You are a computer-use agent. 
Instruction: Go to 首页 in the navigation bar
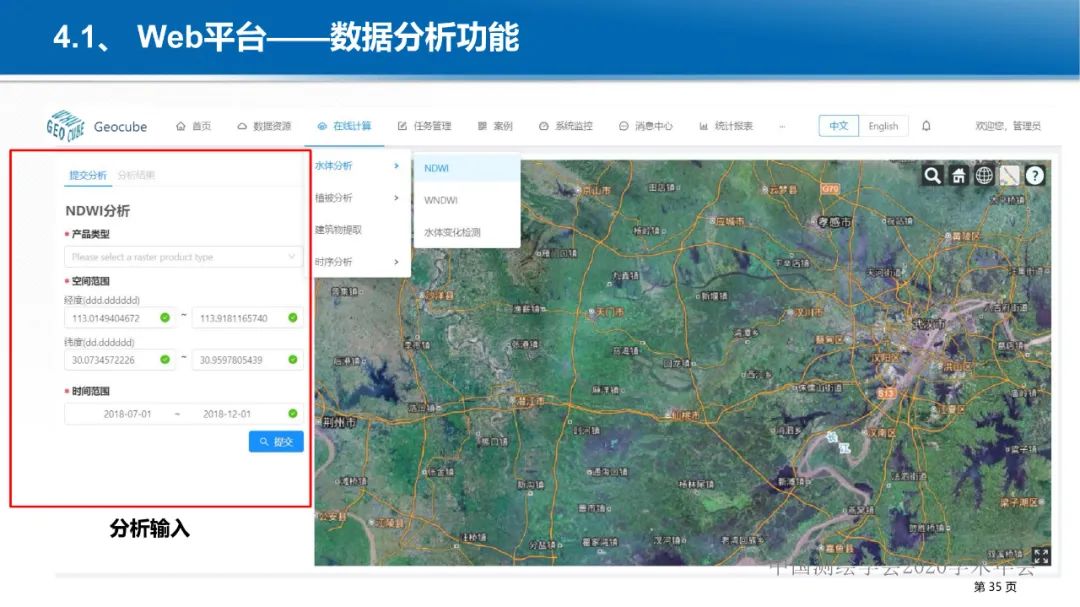200,125
